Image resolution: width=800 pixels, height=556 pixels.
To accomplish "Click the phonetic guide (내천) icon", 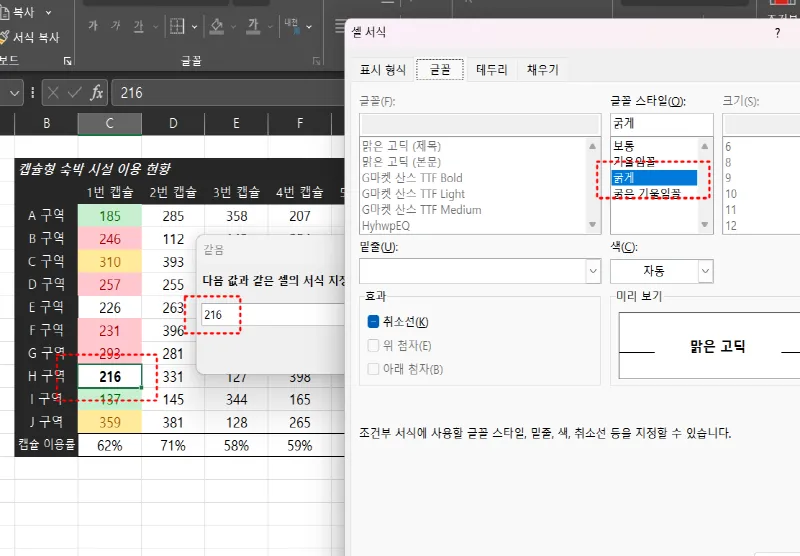I will pos(292,26).
